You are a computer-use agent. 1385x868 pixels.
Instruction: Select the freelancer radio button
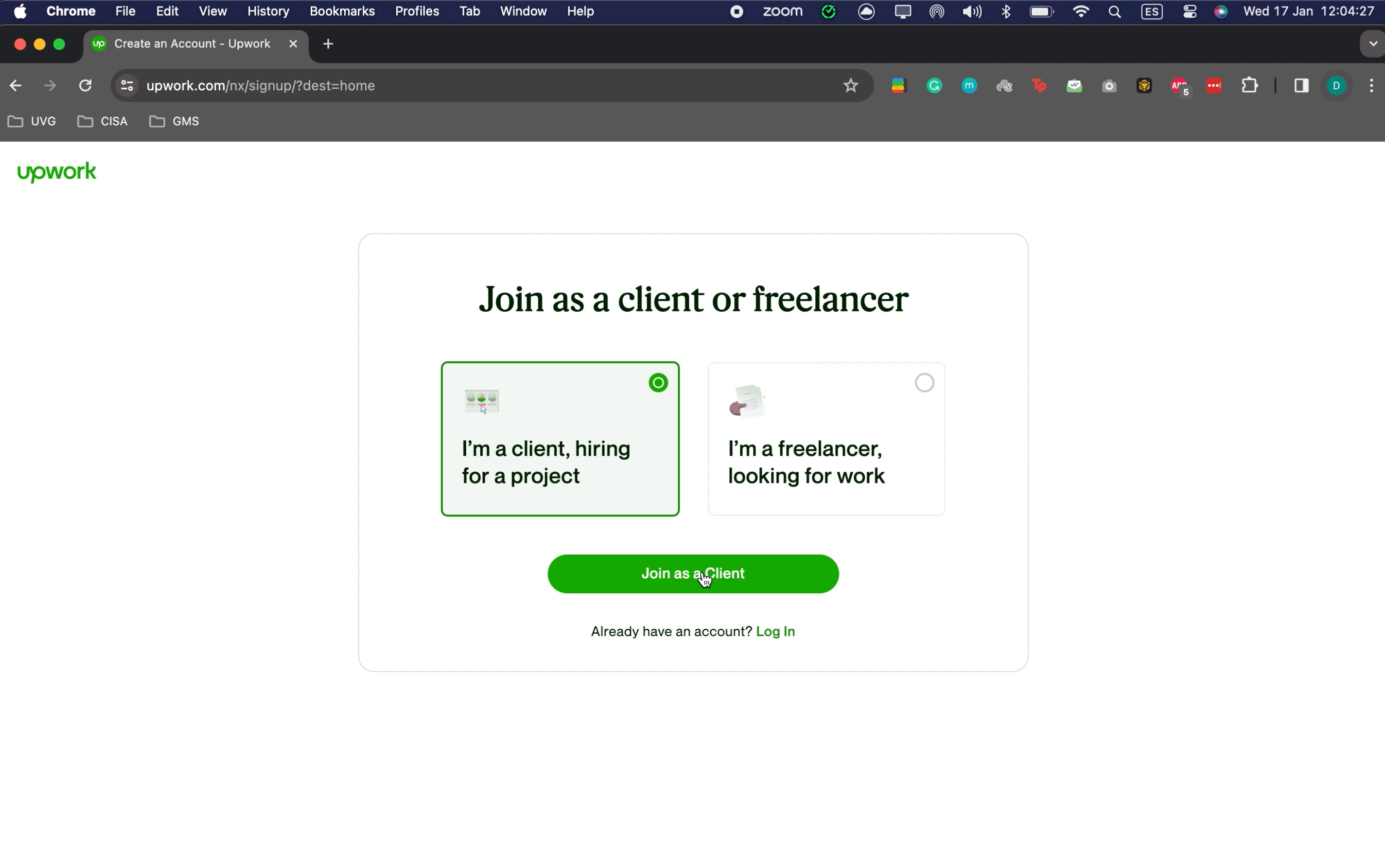(x=924, y=383)
